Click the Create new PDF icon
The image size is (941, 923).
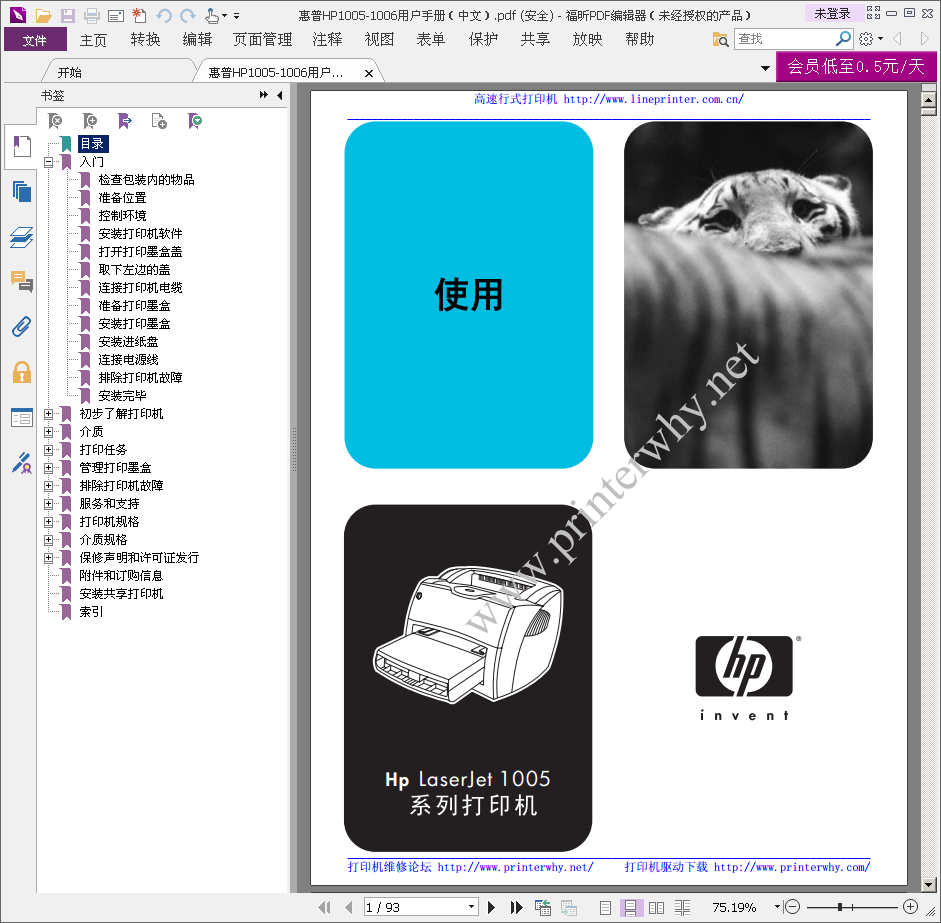tap(139, 16)
